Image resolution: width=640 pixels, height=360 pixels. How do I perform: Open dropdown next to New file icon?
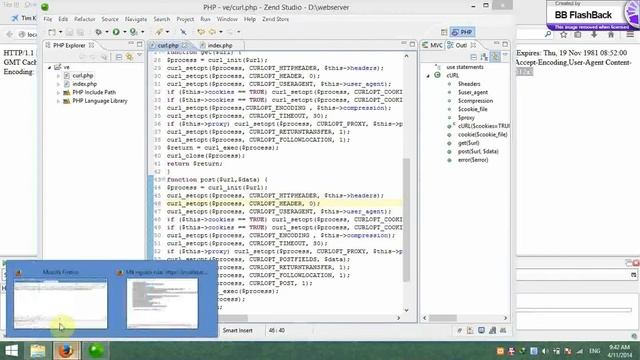tap(60, 32)
